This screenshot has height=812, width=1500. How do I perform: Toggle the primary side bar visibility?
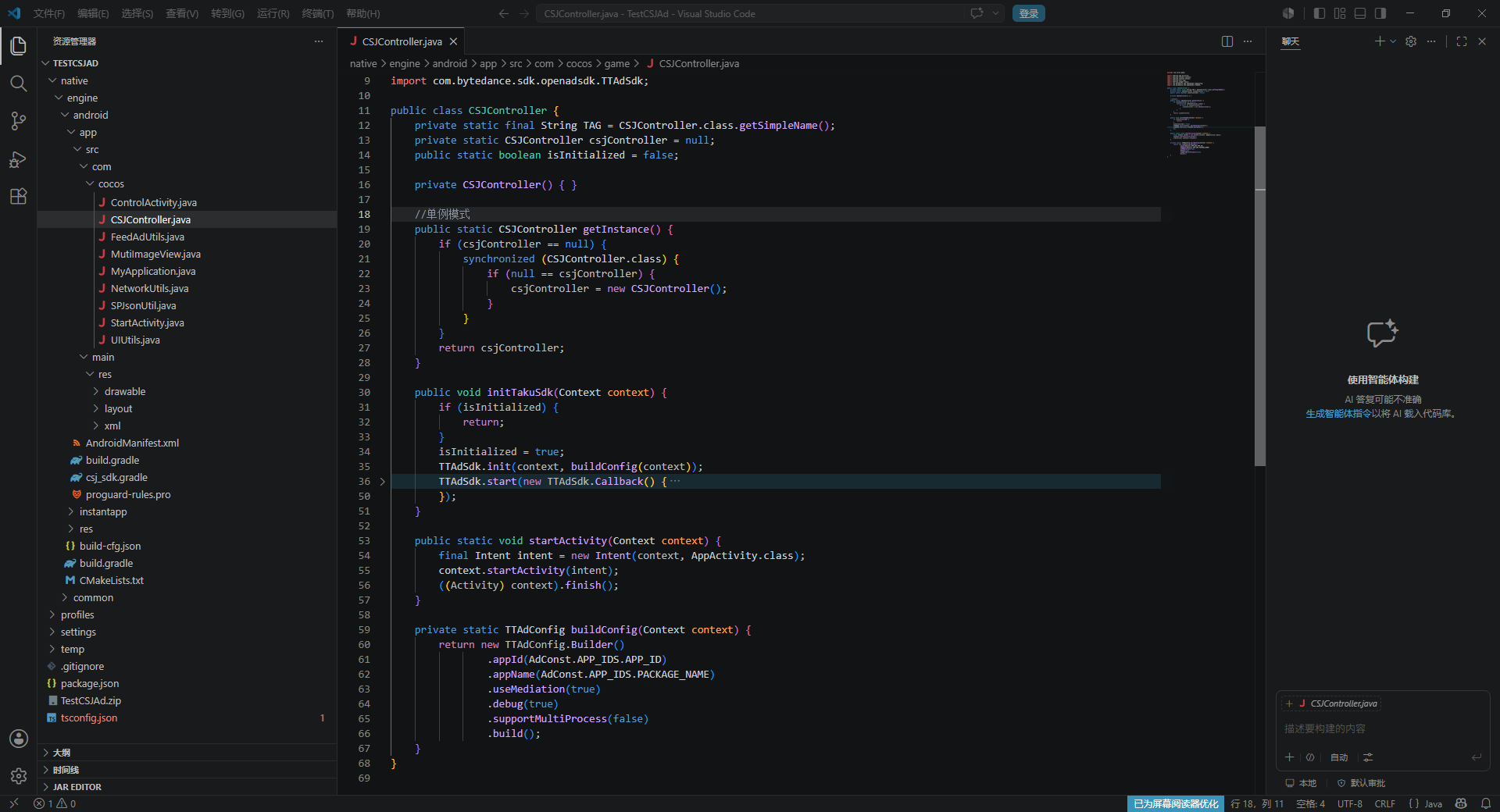[x=1320, y=13]
